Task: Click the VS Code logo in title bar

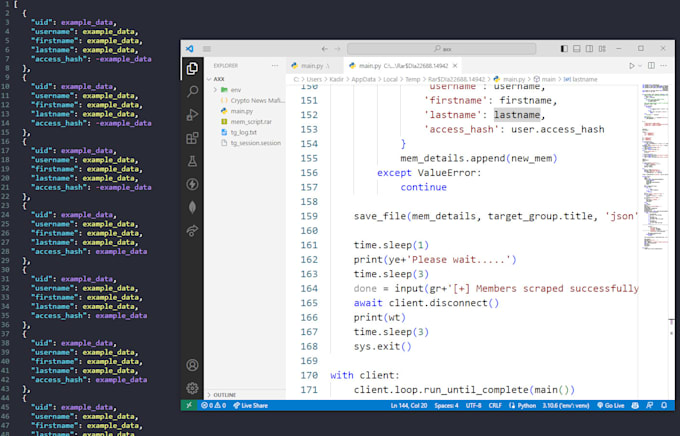Action: [190, 49]
